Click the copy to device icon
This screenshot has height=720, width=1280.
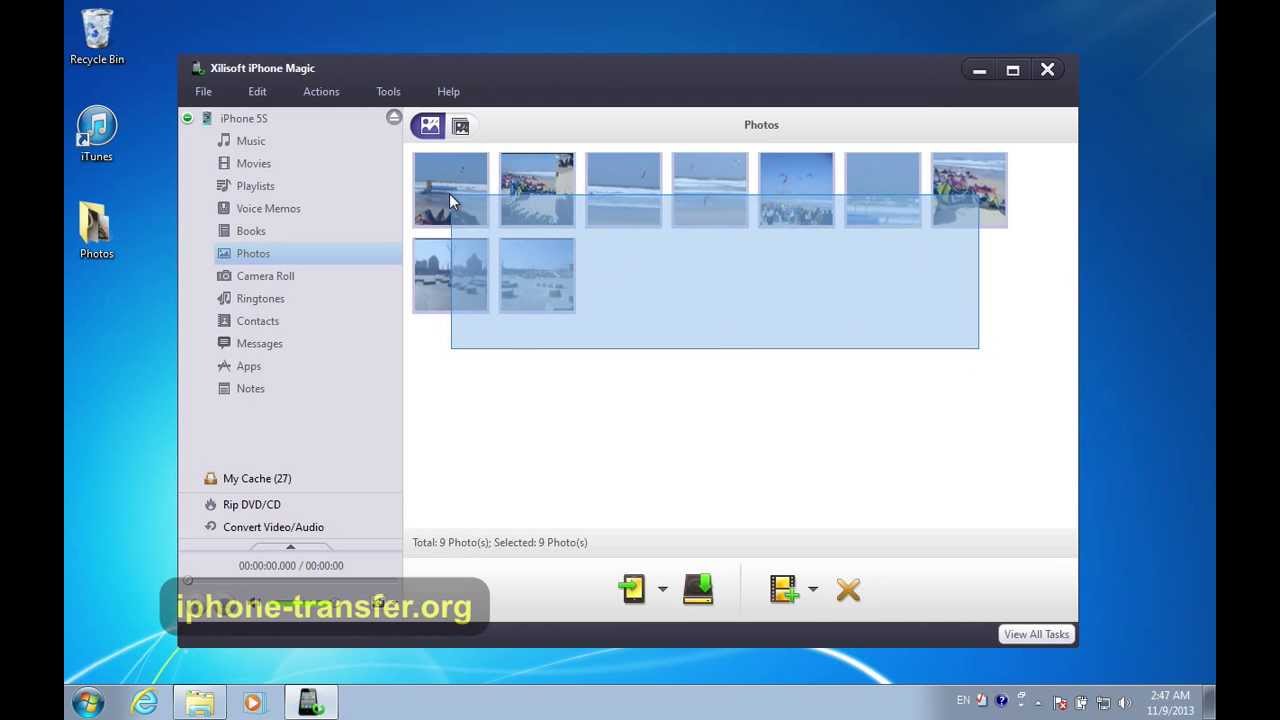(x=632, y=589)
